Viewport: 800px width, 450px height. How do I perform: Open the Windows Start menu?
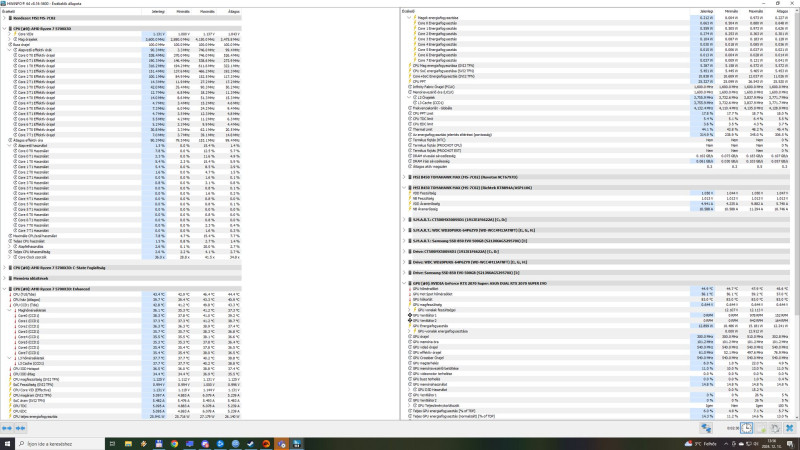coord(7,444)
